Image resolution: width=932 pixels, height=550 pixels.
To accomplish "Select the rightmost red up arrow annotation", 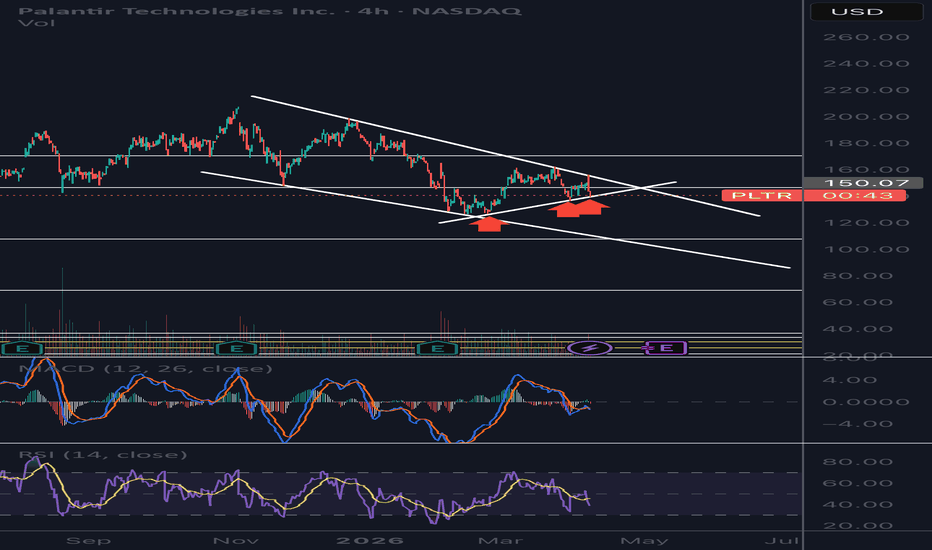I will click(x=592, y=207).
